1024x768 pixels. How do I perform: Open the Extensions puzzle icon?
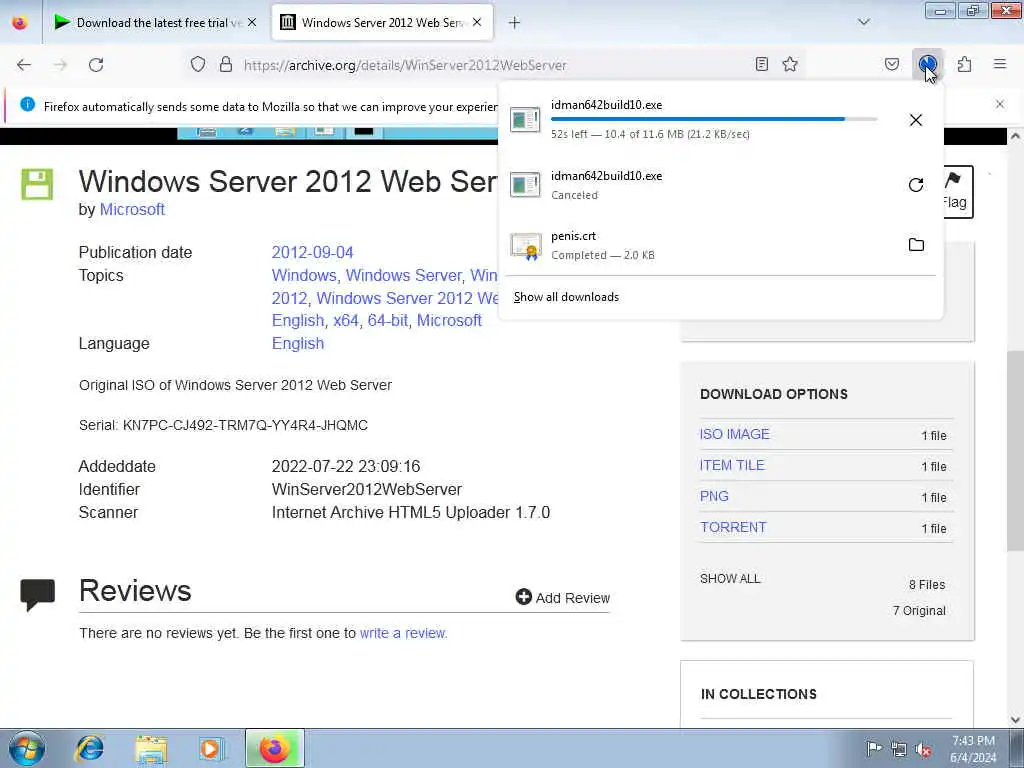[964, 64]
